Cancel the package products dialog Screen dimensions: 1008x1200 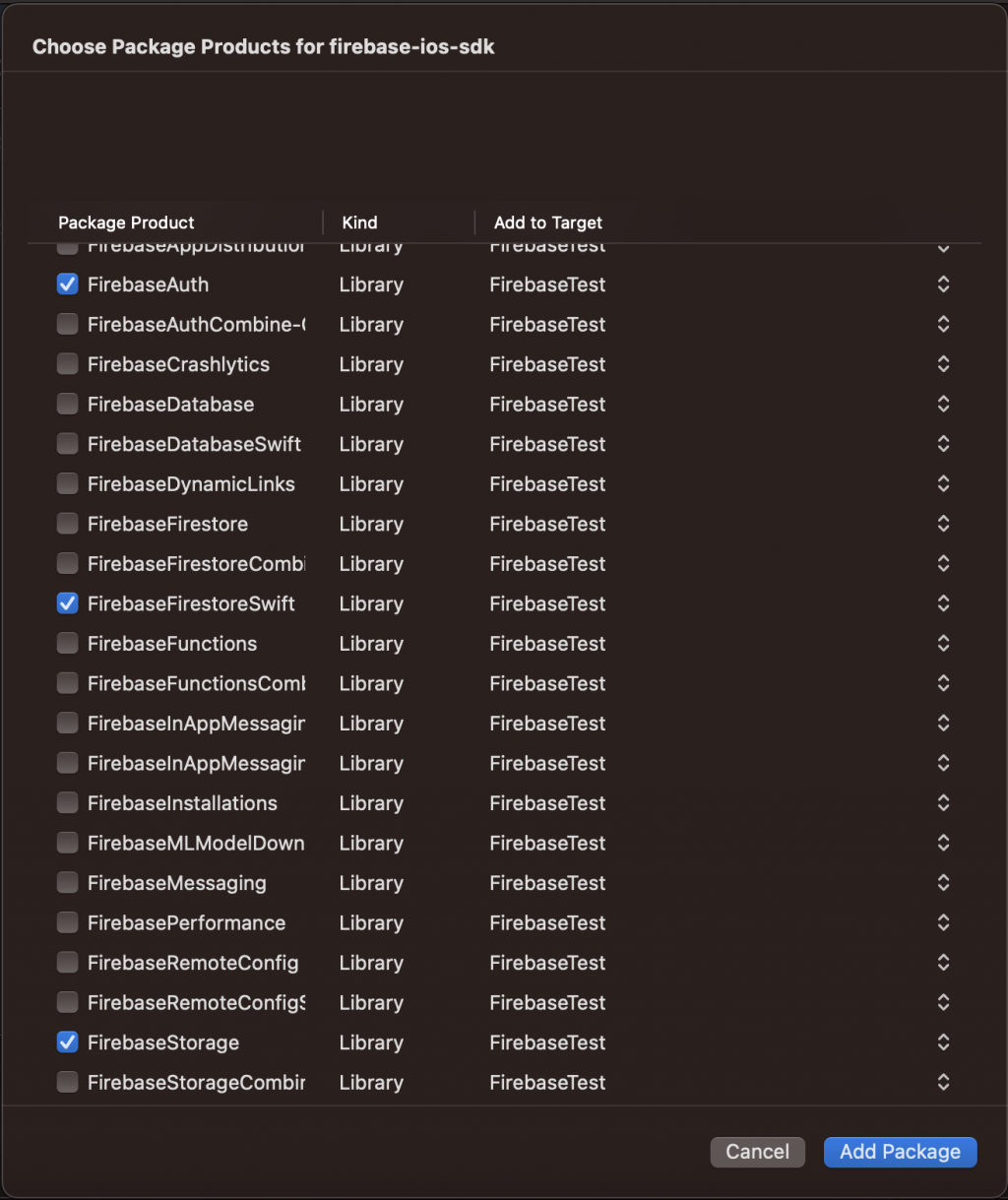point(757,1152)
